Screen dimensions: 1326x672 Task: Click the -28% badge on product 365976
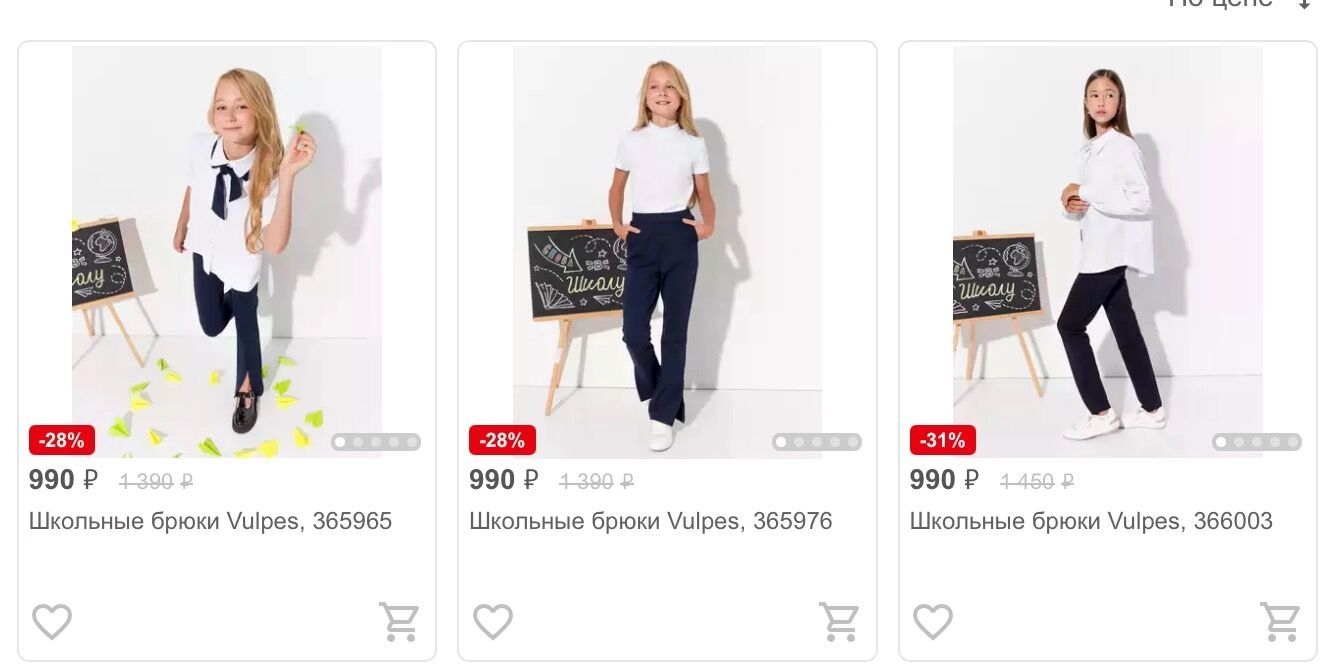pyautogui.click(x=502, y=440)
